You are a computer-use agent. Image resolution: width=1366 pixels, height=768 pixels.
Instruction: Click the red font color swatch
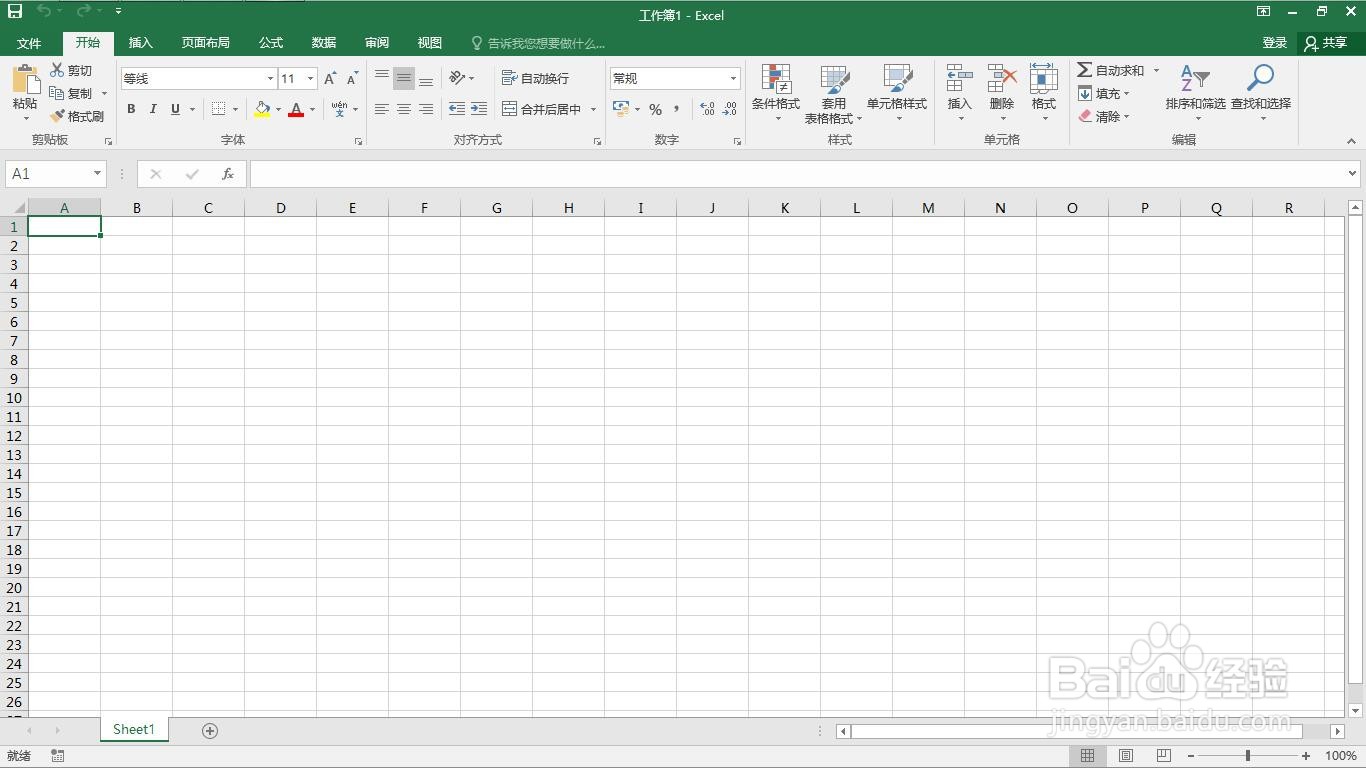(296, 109)
